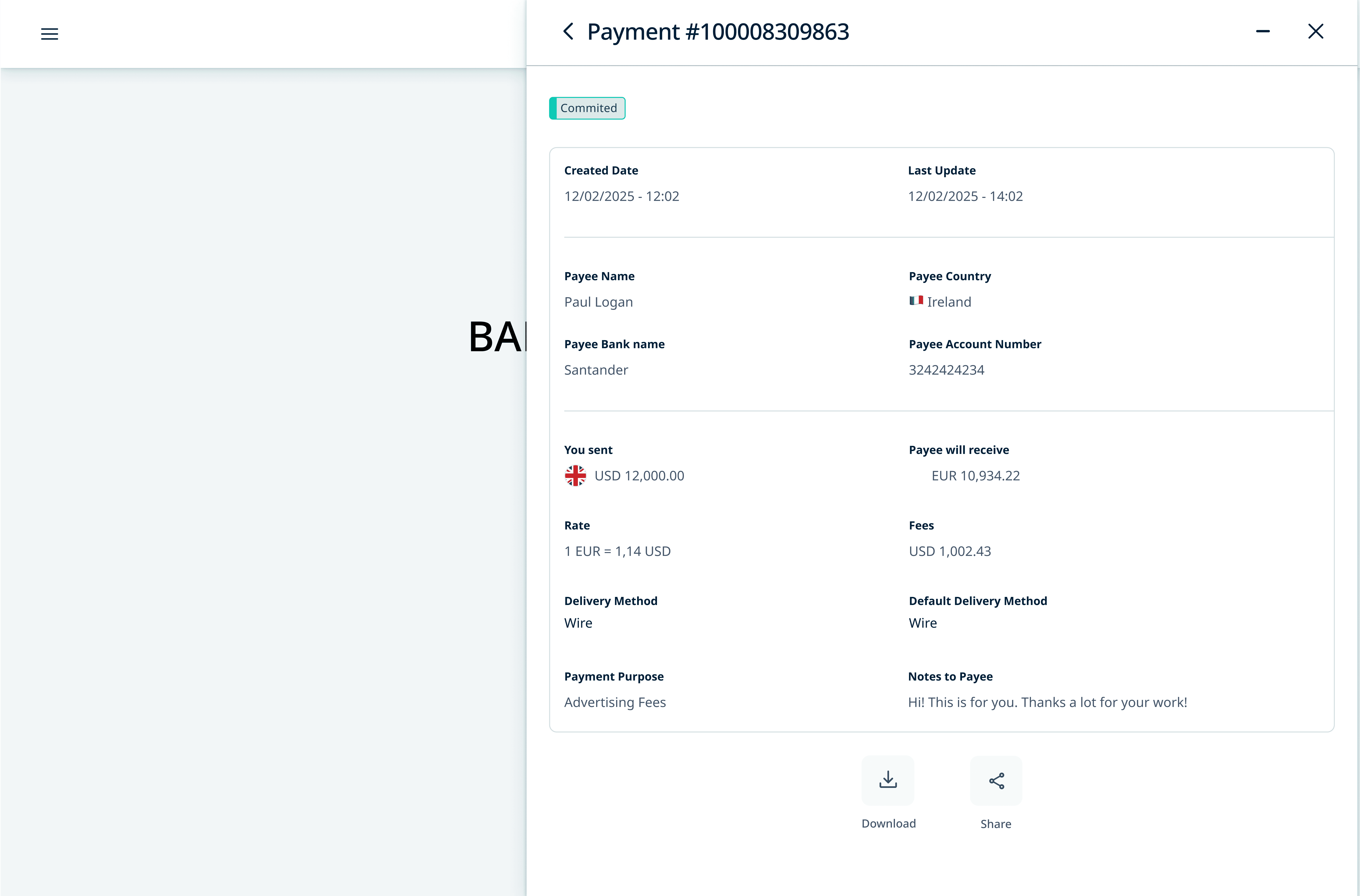
Task: Select the Payee Name Paul Logan
Action: point(598,302)
